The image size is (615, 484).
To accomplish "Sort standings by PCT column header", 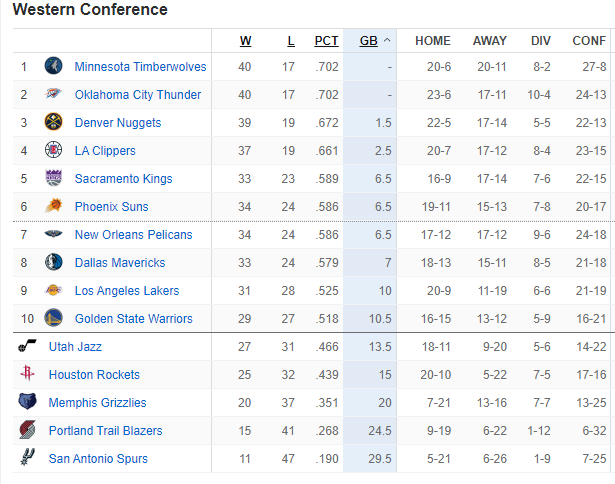I will [x=326, y=41].
